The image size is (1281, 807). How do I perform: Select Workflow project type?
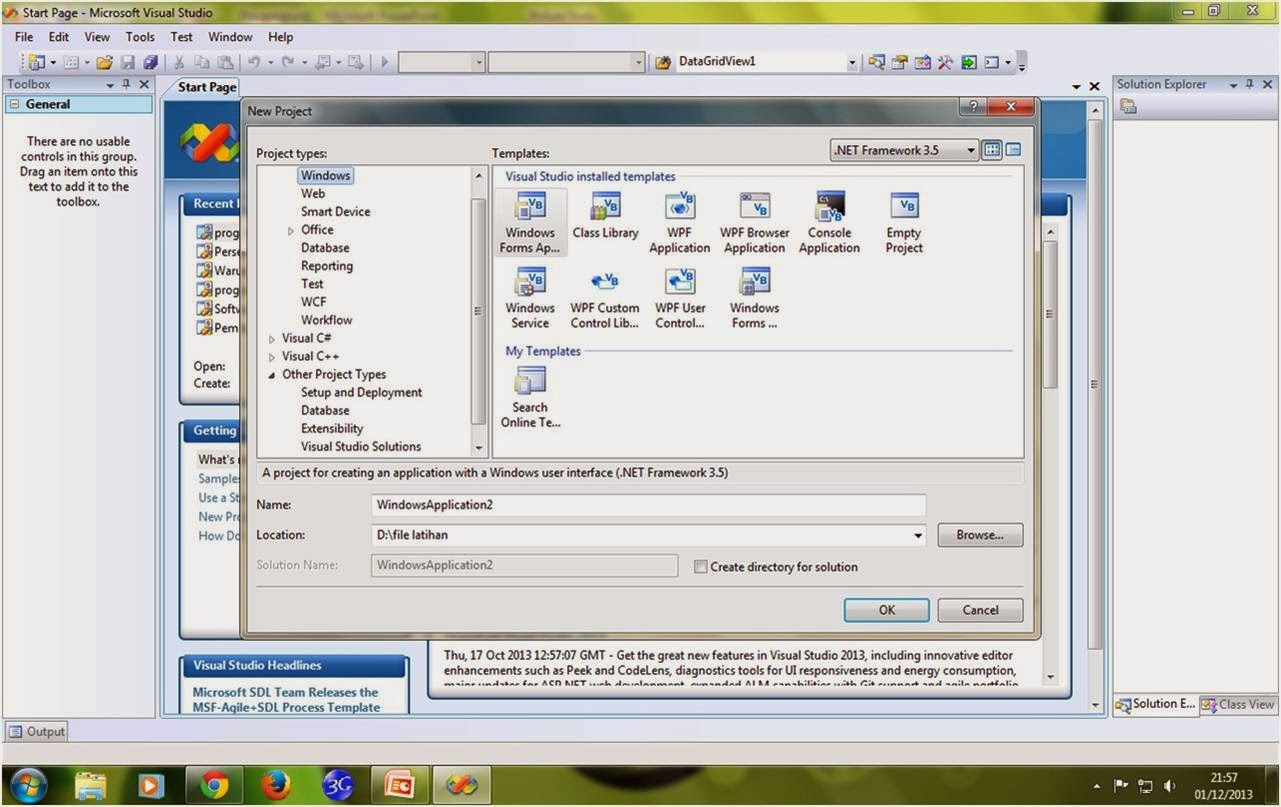click(x=327, y=320)
